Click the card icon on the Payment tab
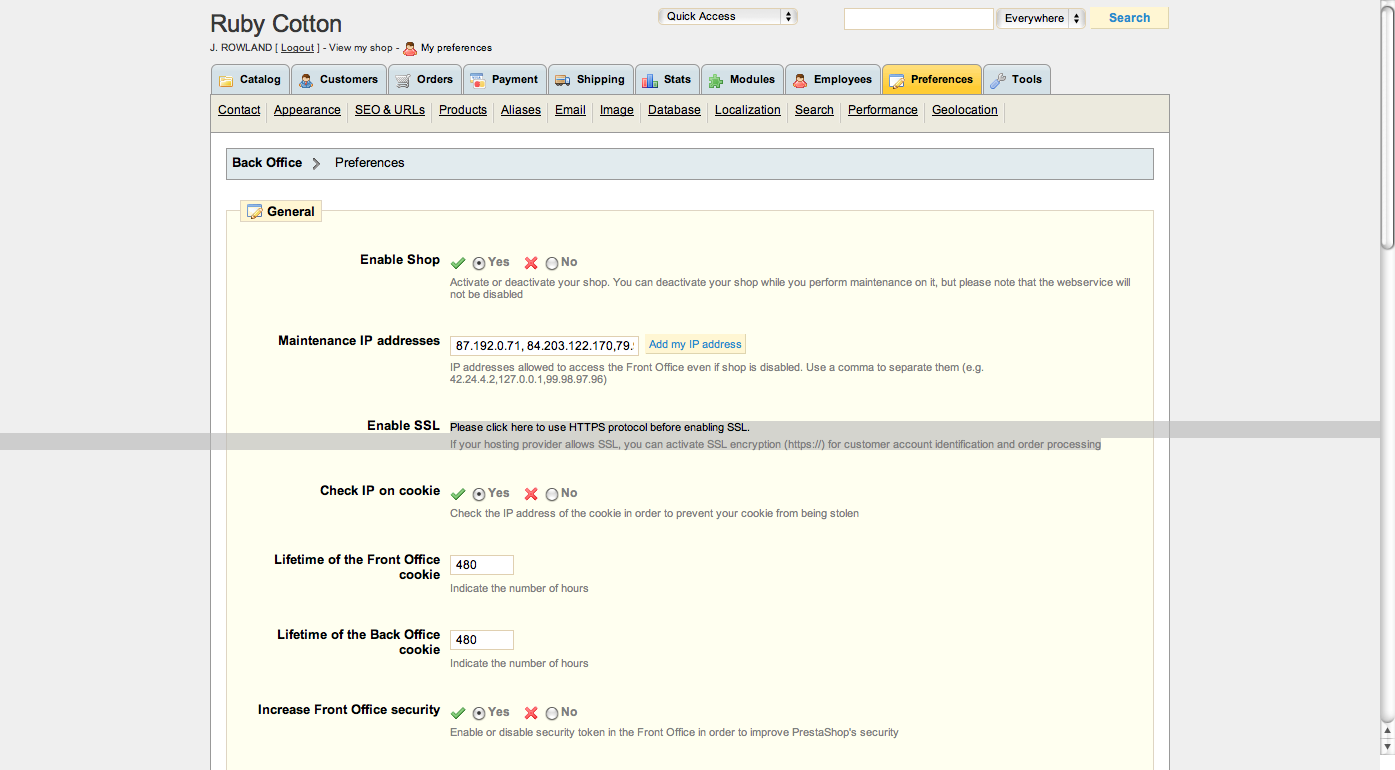This screenshot has width=1395, height=770. pyautogui.click(x=478, y=80)
